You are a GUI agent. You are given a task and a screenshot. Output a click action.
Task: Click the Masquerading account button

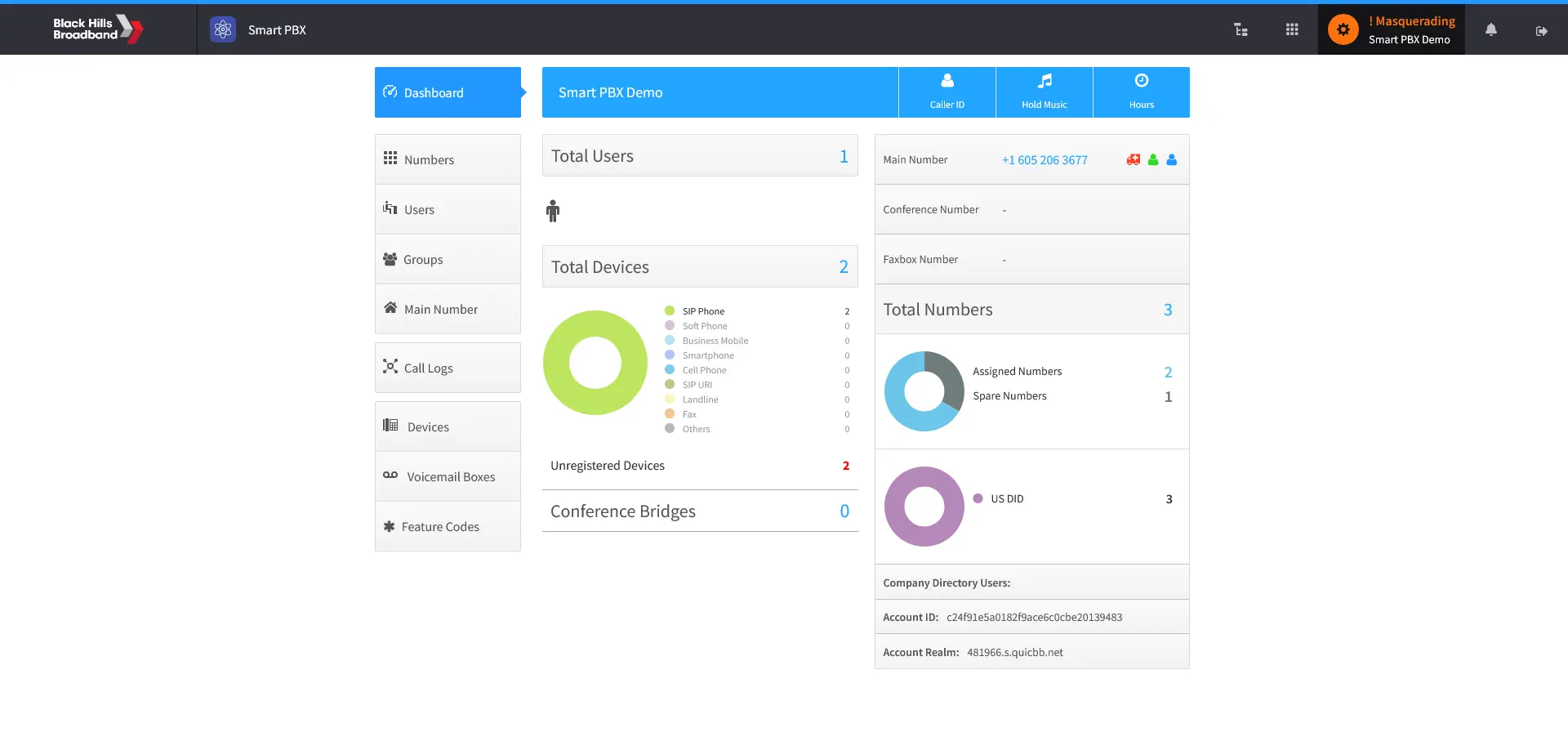[x=1391, y=30]
